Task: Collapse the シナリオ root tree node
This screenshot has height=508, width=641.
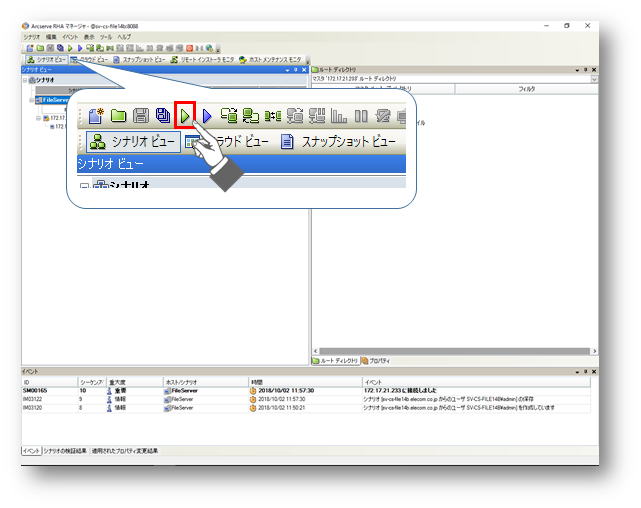Action: pyautogui.click(x=25, y=80)
